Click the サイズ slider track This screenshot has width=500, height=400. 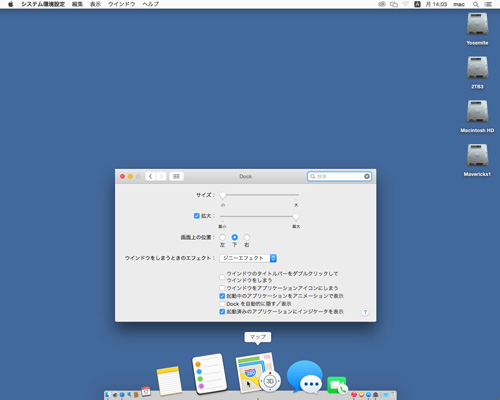click(259, 195)
